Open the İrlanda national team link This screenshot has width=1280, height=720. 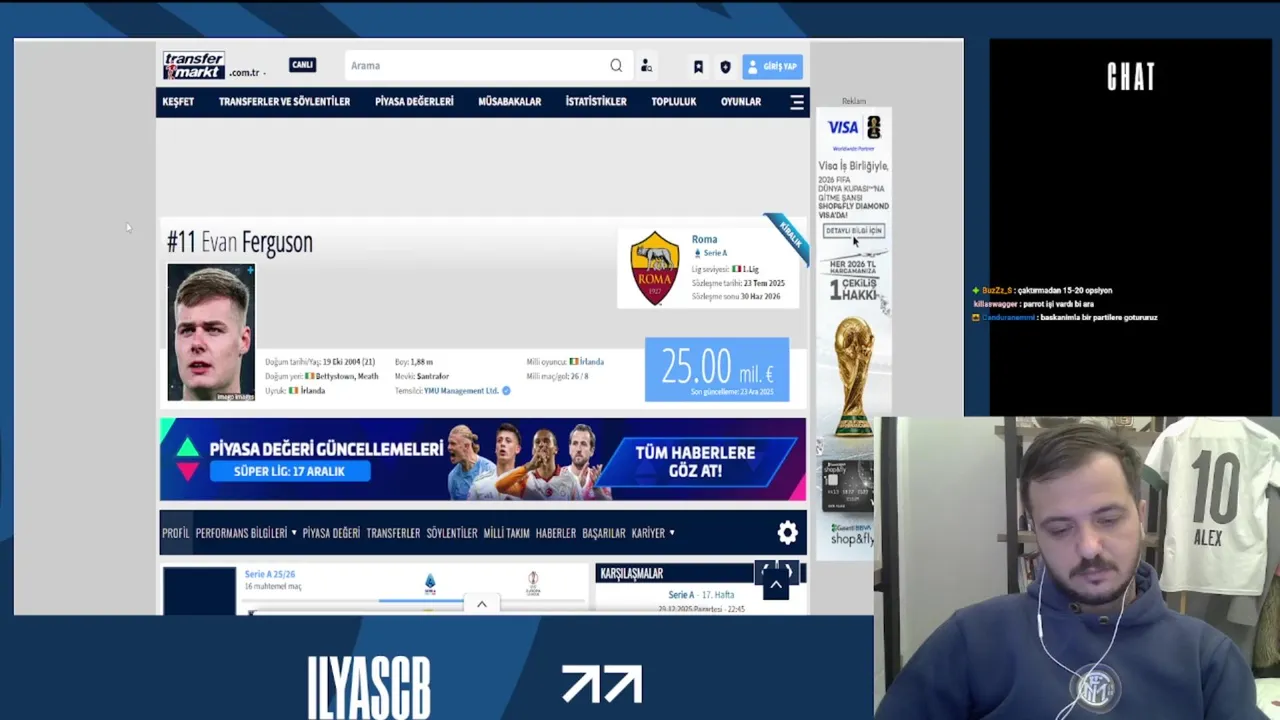[592, 362]
